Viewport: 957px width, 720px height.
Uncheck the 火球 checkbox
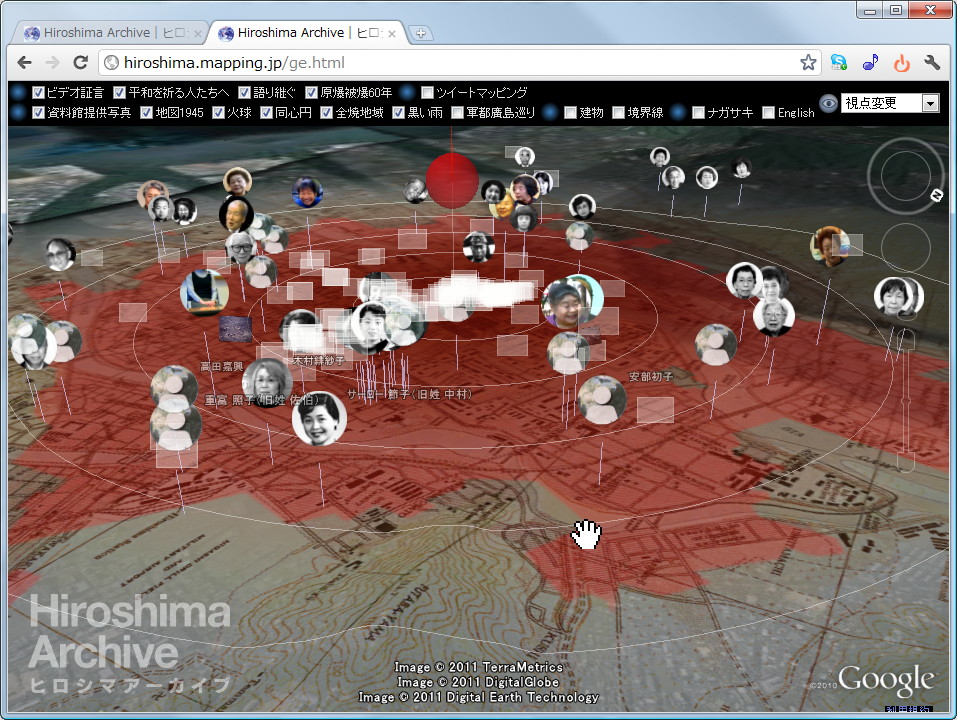tap(218, 113)
